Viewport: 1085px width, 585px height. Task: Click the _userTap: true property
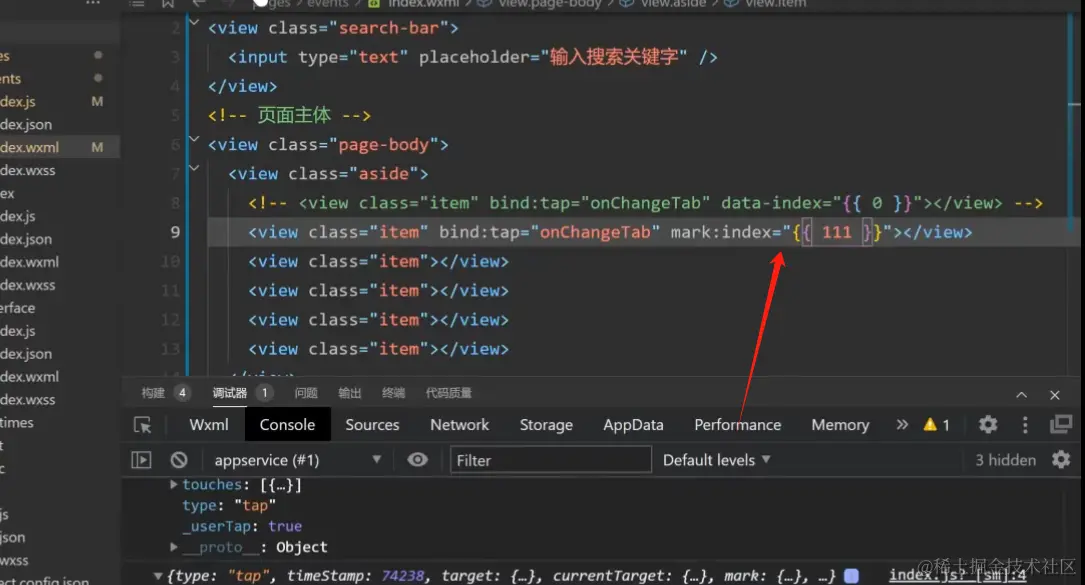[242, 526]
